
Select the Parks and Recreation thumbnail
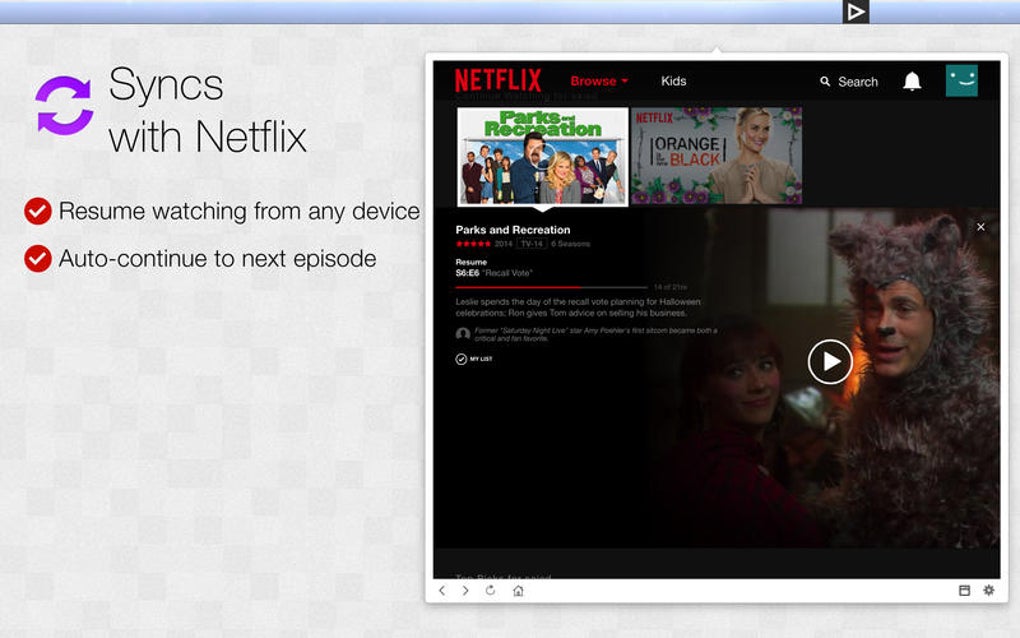[543, 157]
